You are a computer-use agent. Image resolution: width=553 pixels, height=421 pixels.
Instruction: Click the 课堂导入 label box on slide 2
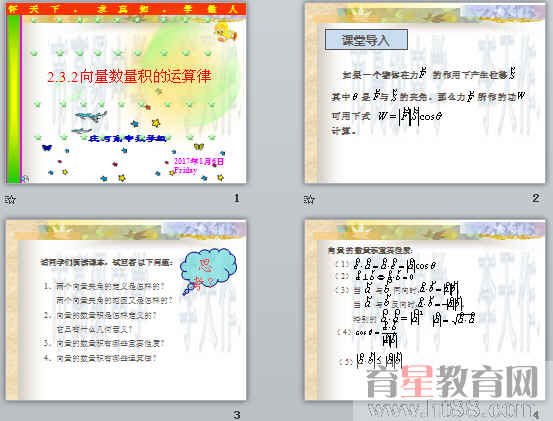366,39
